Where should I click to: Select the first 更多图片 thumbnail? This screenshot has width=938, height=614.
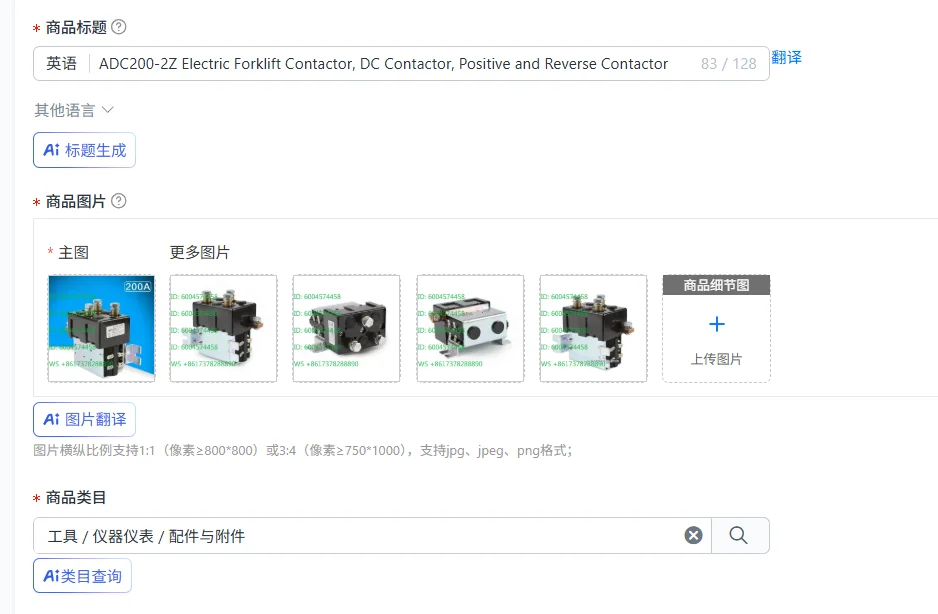pos(224,329)
